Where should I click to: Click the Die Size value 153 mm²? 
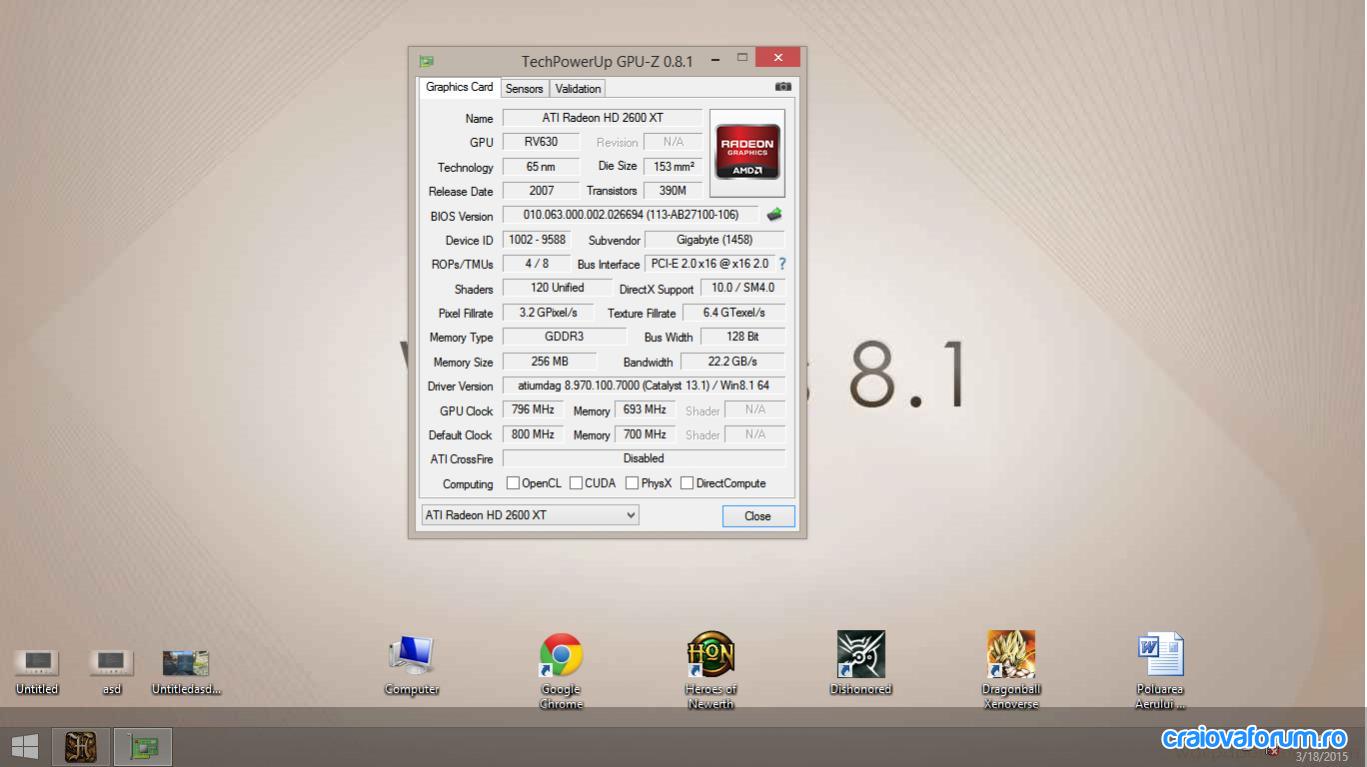pyautogui.click(x=673, y=167)
